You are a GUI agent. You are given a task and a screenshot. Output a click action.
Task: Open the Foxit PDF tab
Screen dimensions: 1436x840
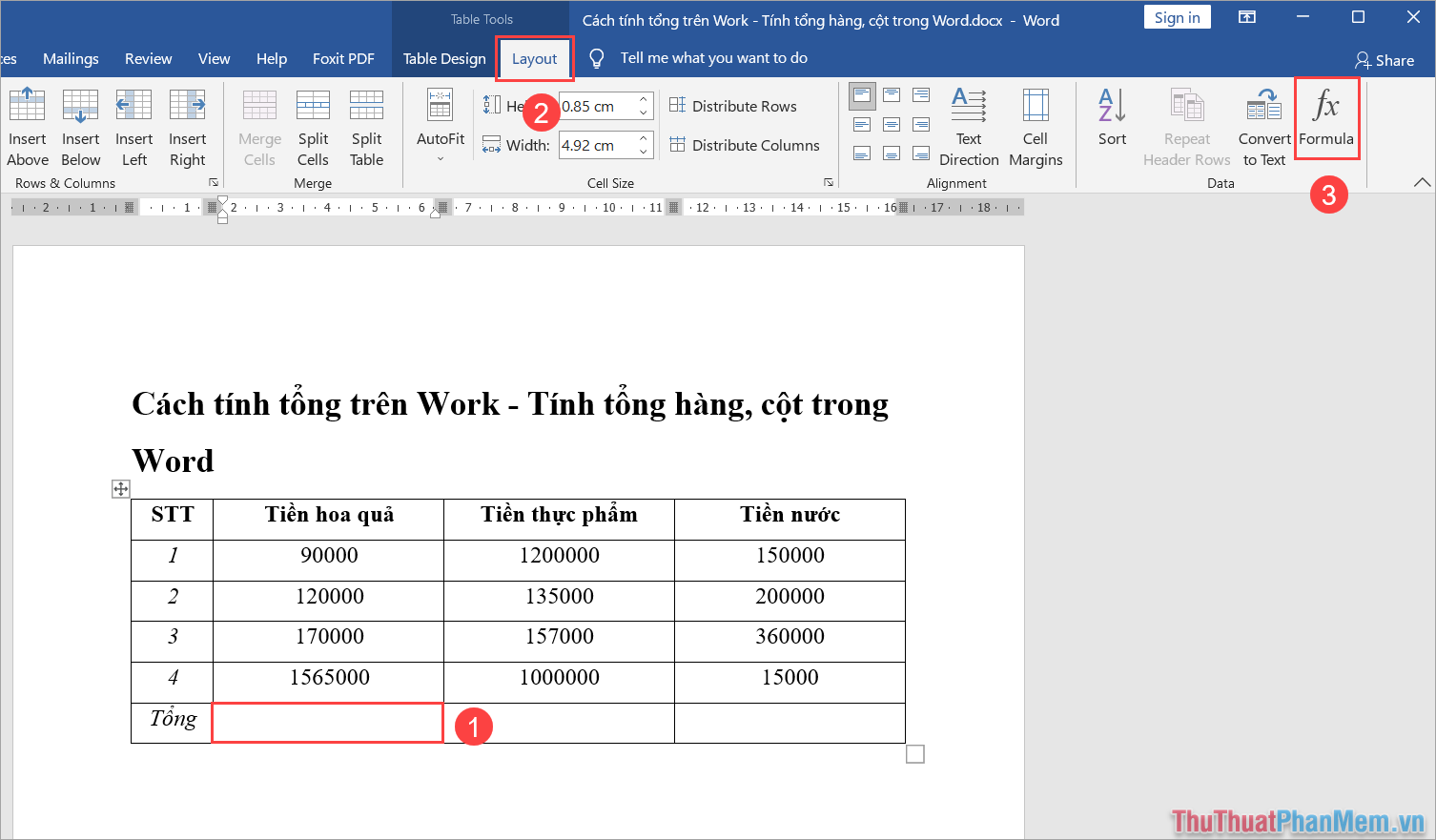tap(343, 58)
